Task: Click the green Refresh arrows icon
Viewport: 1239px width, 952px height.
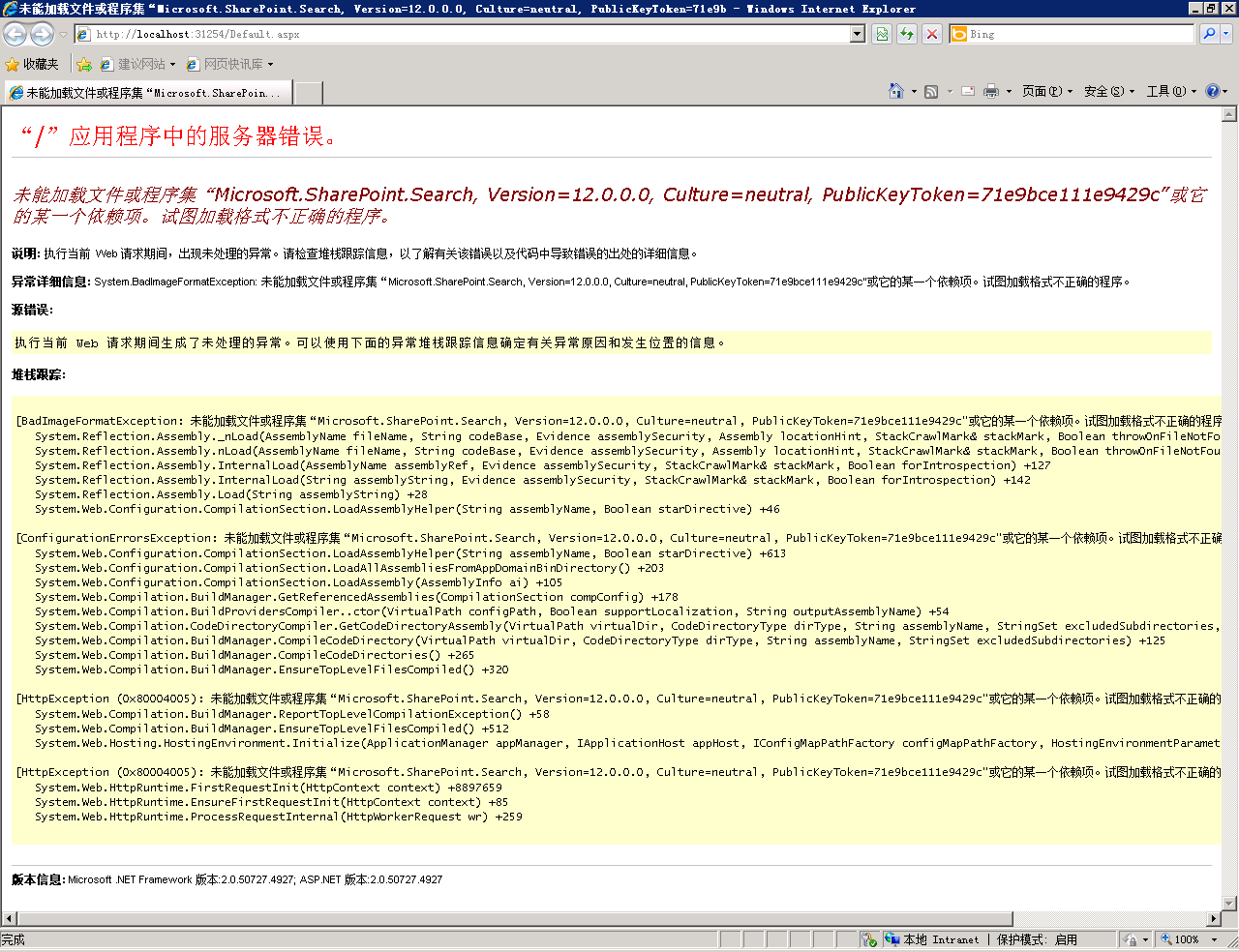Action: tap(907, 34)
